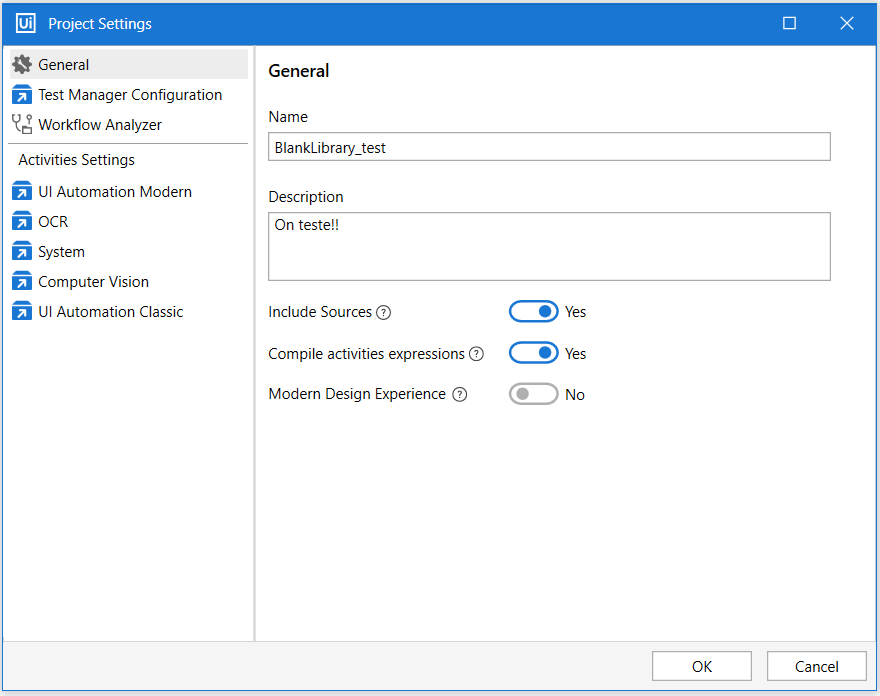Disable the Include Sources toggle

point(533,312)
